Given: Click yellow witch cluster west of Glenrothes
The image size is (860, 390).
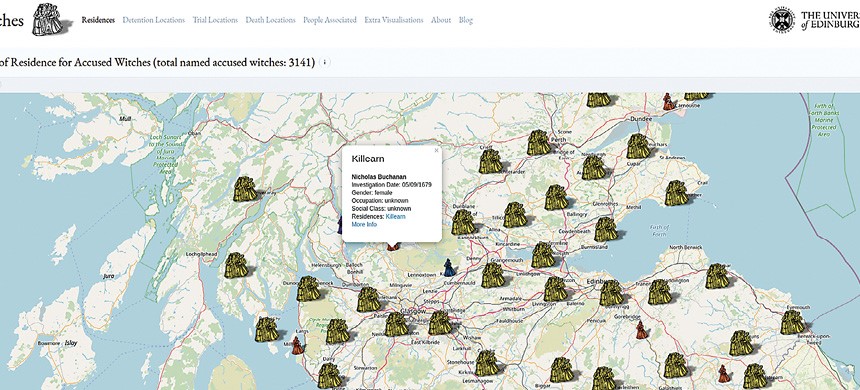Looking at the screenshot, I should point(557,197).
